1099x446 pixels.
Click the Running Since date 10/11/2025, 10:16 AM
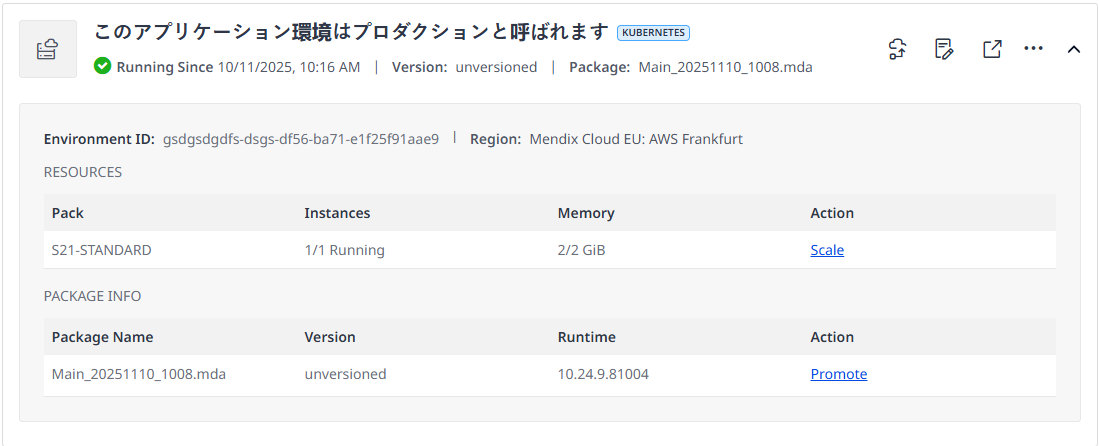click(289, 67)
